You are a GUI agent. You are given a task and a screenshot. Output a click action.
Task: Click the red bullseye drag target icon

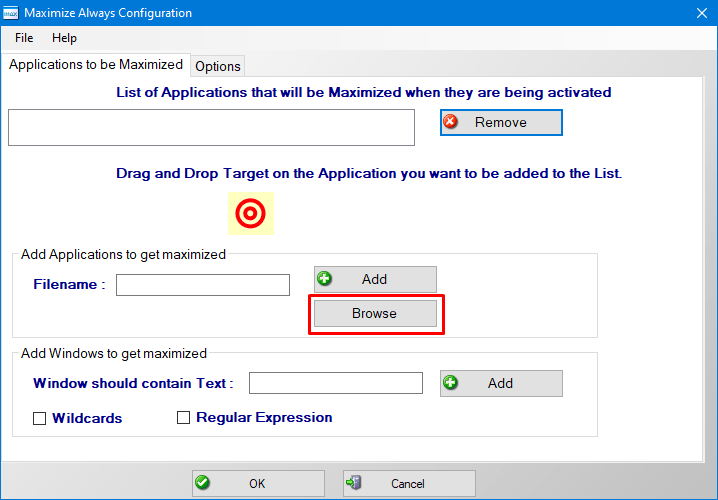pos(250,213)
